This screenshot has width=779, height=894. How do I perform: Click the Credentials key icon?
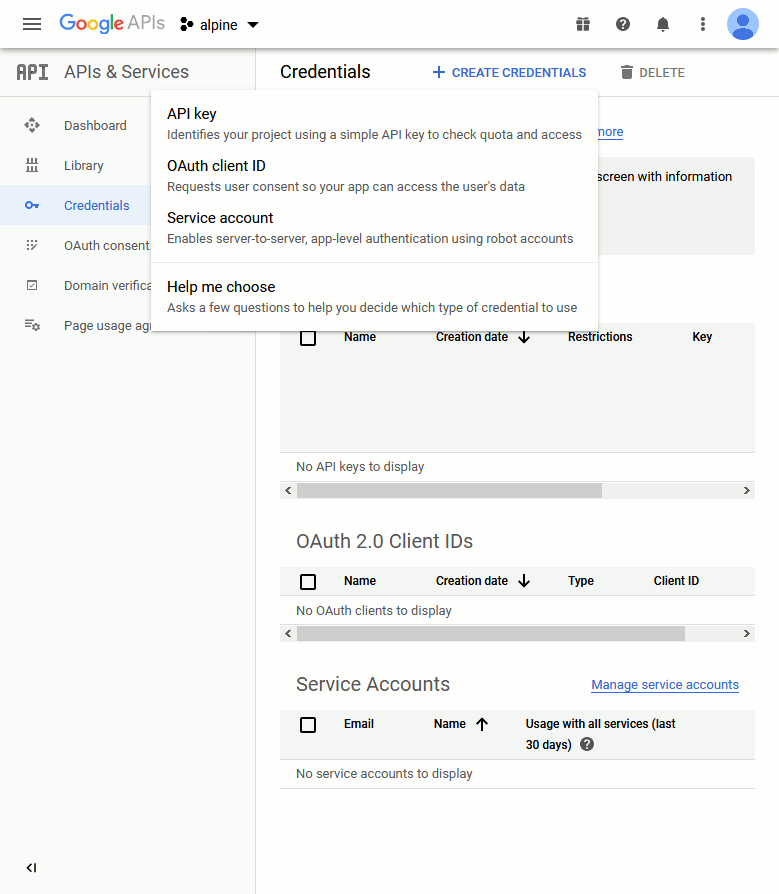(x=32, y=205)
